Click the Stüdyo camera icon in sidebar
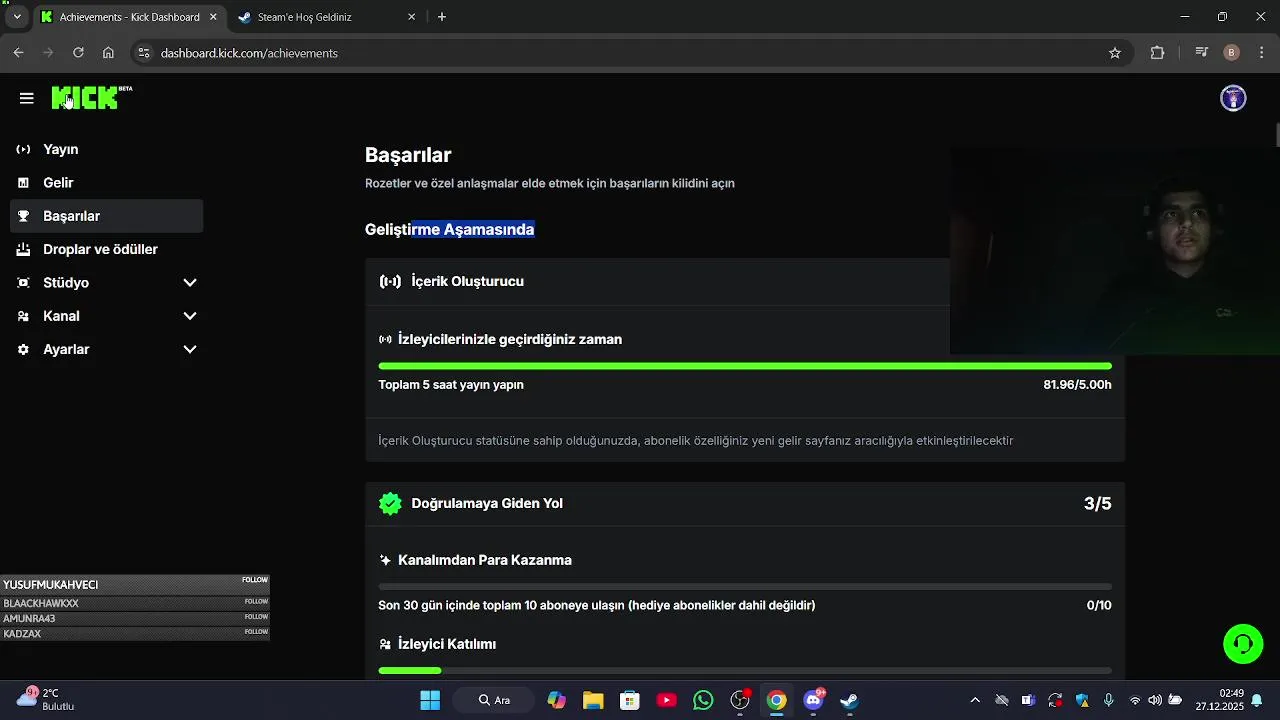1280x720 pixels. (x=23, y=283)
